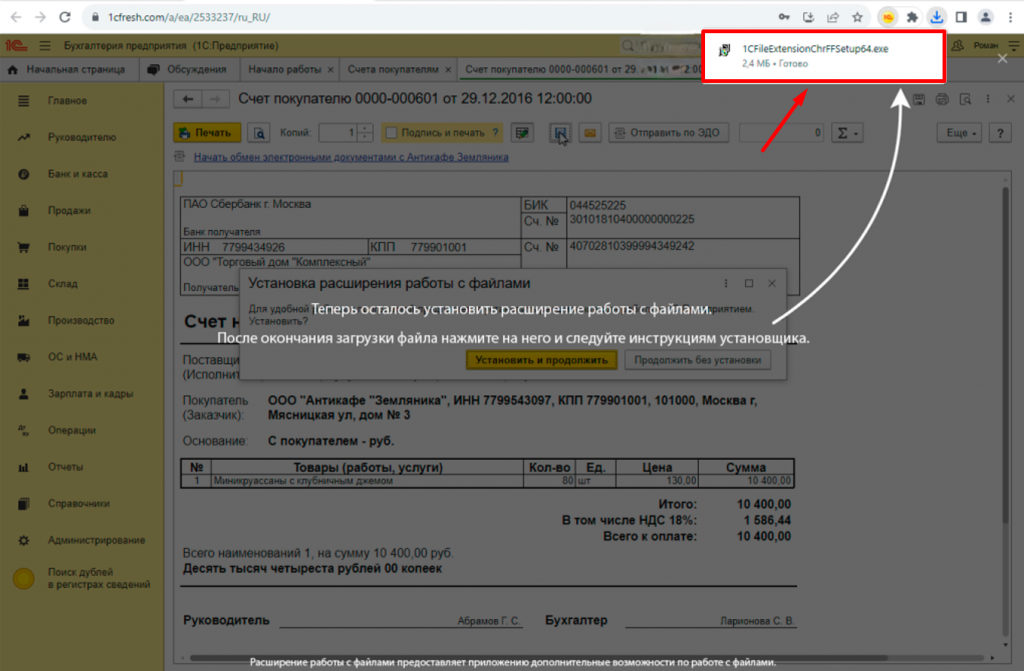Click the user name Роман
Viewport: 1024px width, 671px height.
(x=985, y=46)
